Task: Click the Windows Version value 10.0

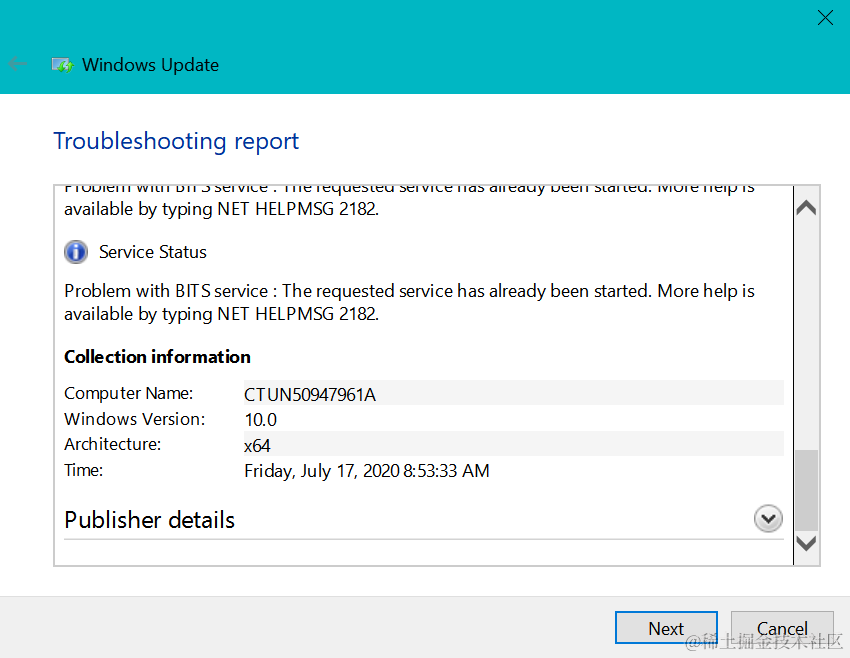Action: pos(260,420)
